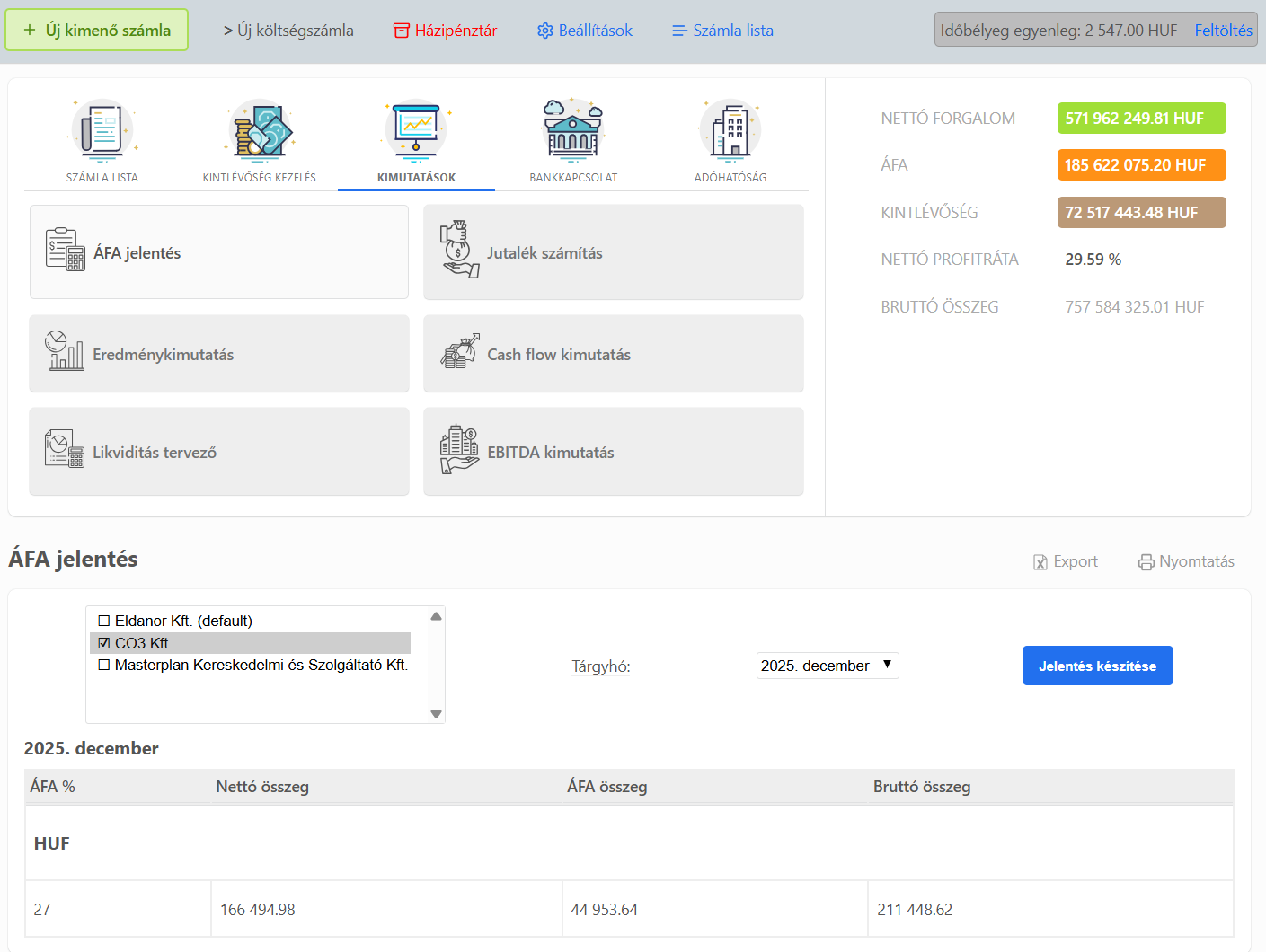
Task: Open the Tárgyhó month dropdown
Action: pyautogui.click(x=827, y=666)
